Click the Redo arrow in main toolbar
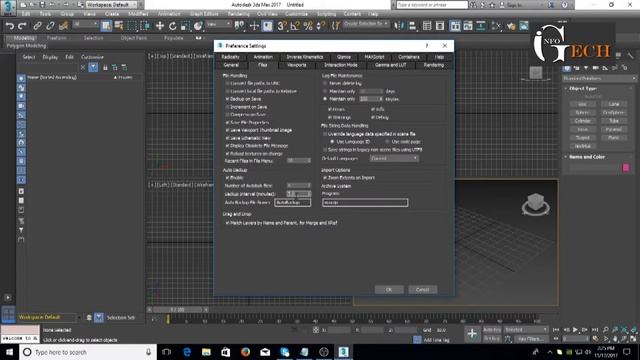640x360 pixels. (x=22, y=26)
